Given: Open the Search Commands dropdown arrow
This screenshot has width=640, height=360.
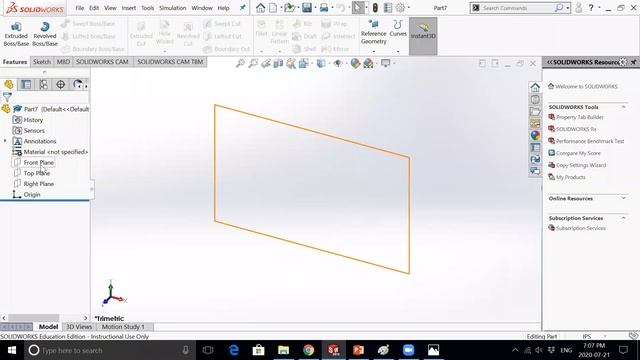Looking at the screenshot, I should [567, 8].
